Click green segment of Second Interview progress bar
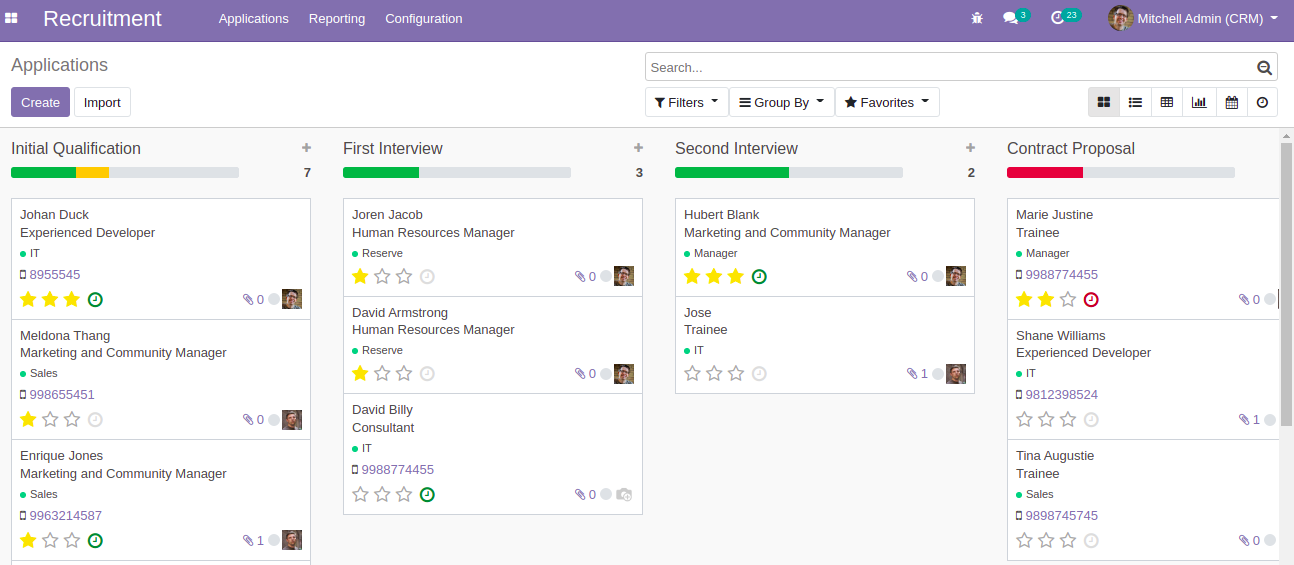The height and width of the screenshot is (565, 1294). (732, 172)
